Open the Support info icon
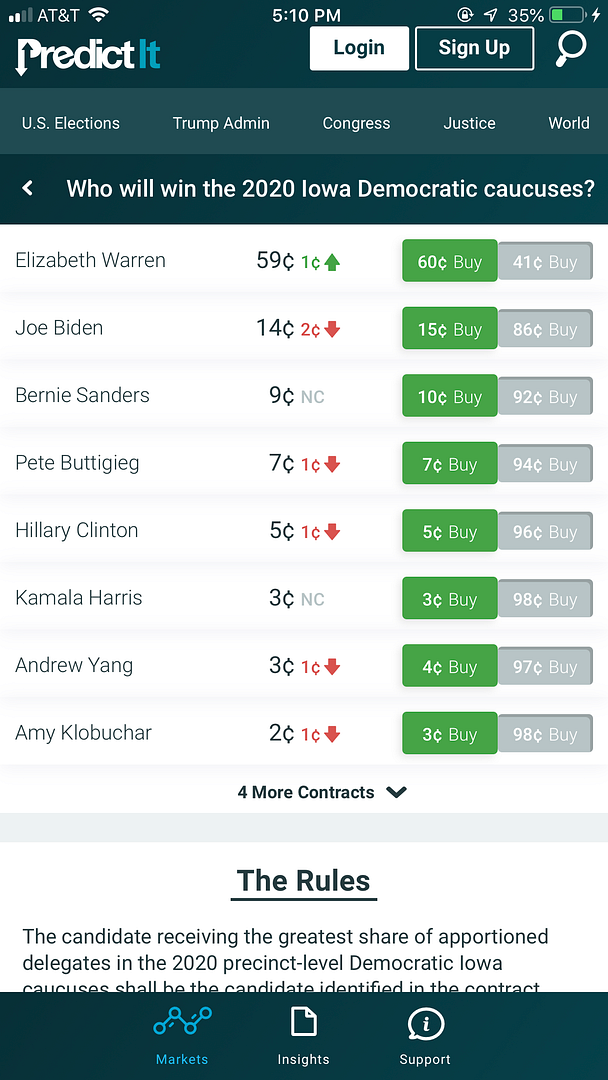The height and width of the screenshot is (1080, 608). tap(425, 1024)
